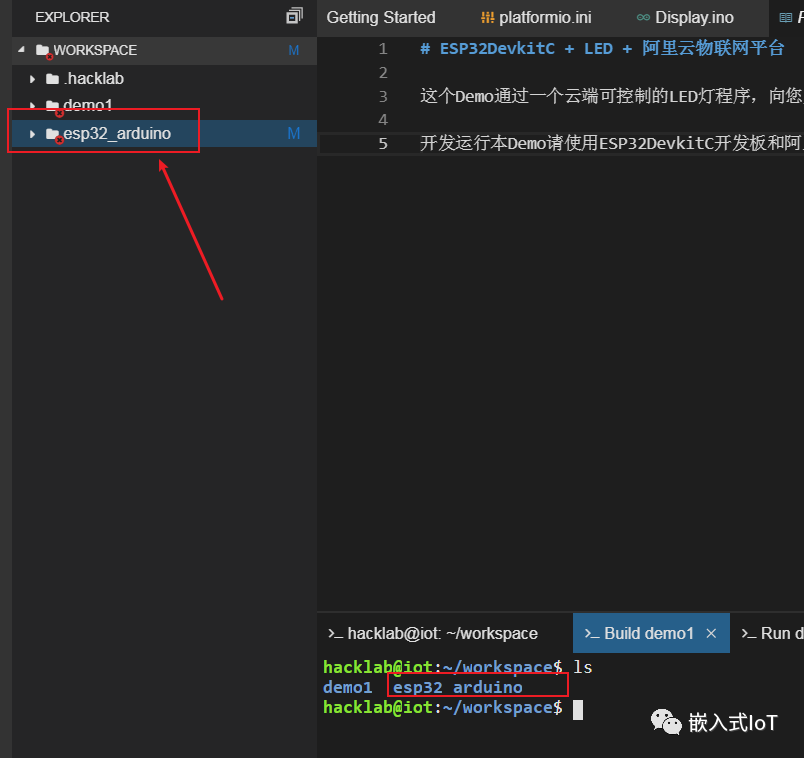Click the modified M badge beside esp32_arduino
The height and width of the screenshot is (758, 804).
pyautogui.click(x=294, y=134)
